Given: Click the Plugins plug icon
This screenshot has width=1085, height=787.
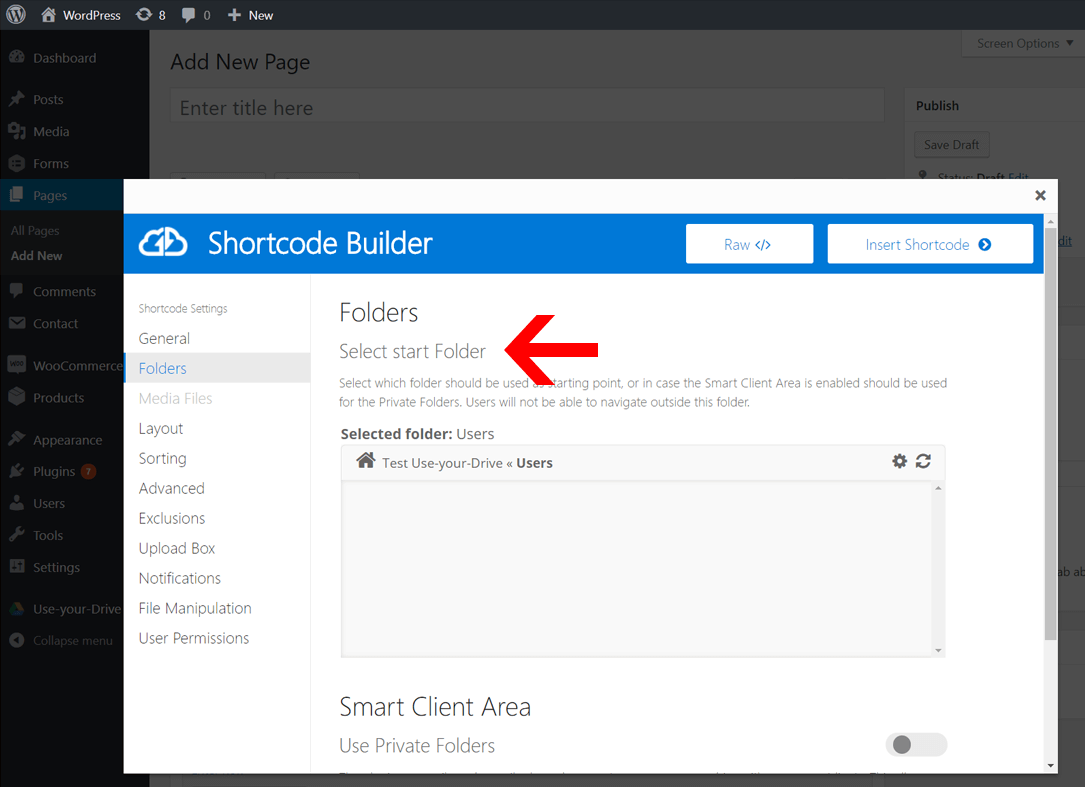Looking at the screenshot, I should [x=17, y=471].
